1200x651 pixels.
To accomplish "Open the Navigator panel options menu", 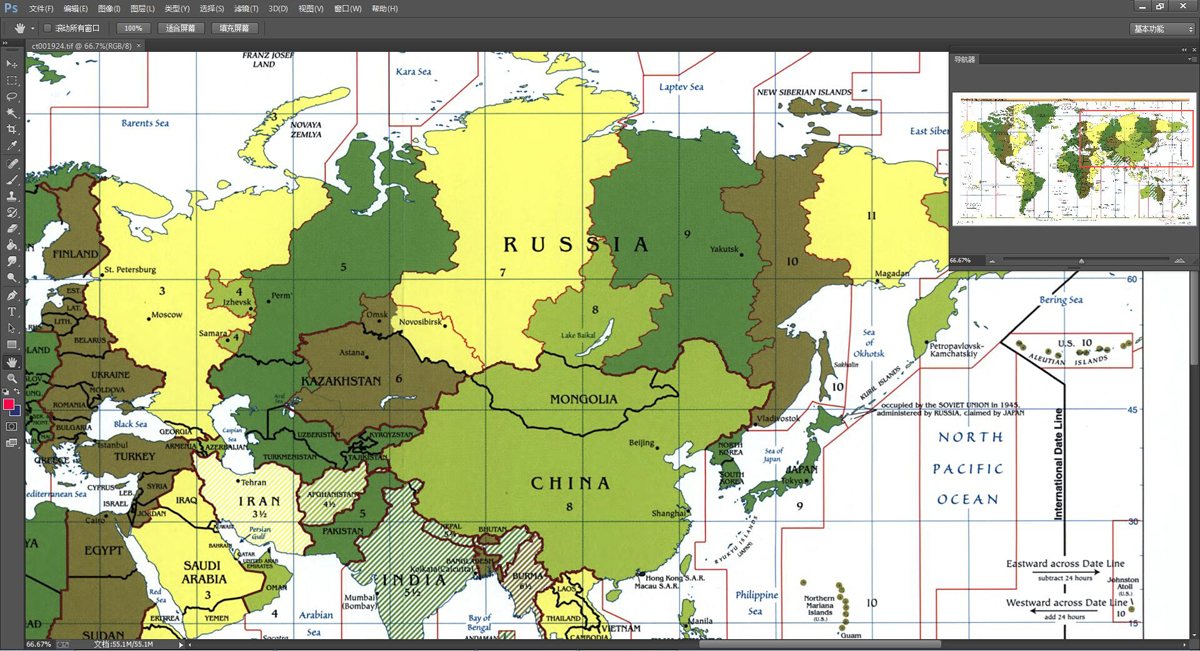I will click(1191, 59).
